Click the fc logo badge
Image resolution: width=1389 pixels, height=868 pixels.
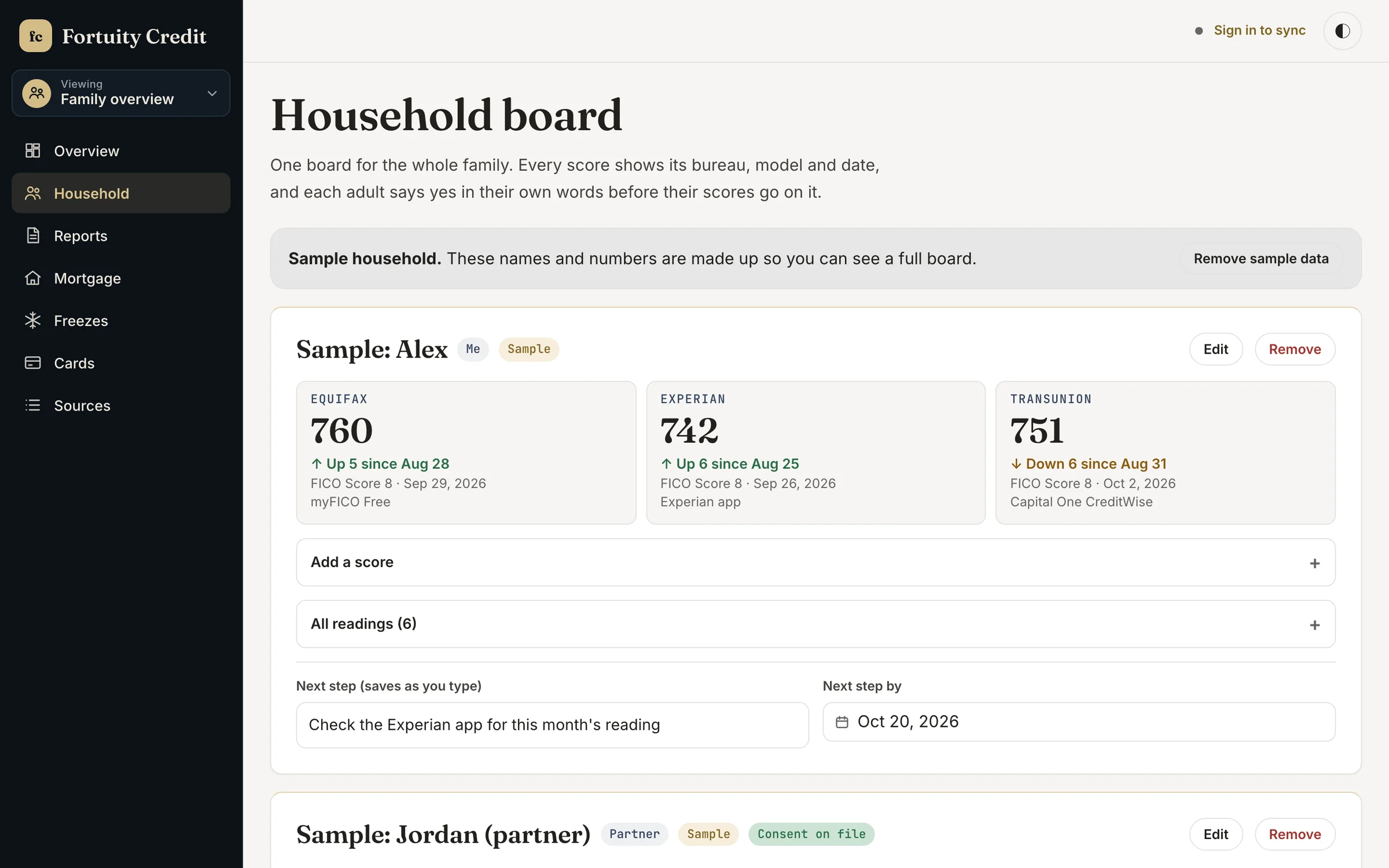[x=35, y=36]
